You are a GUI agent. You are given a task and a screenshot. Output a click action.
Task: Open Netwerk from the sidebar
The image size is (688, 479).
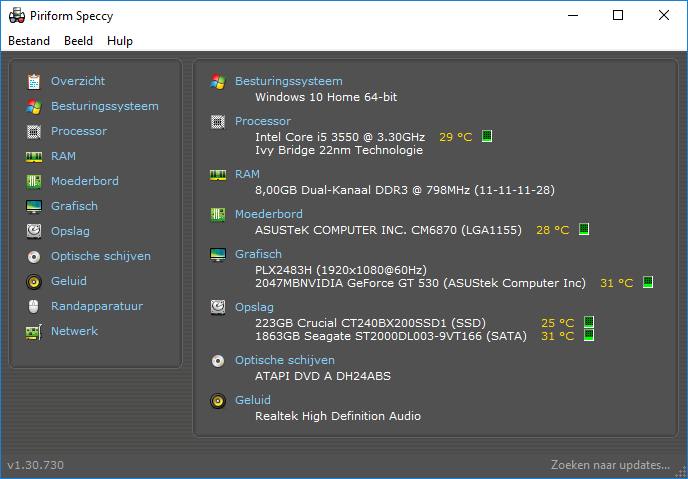tap(74, 331)
